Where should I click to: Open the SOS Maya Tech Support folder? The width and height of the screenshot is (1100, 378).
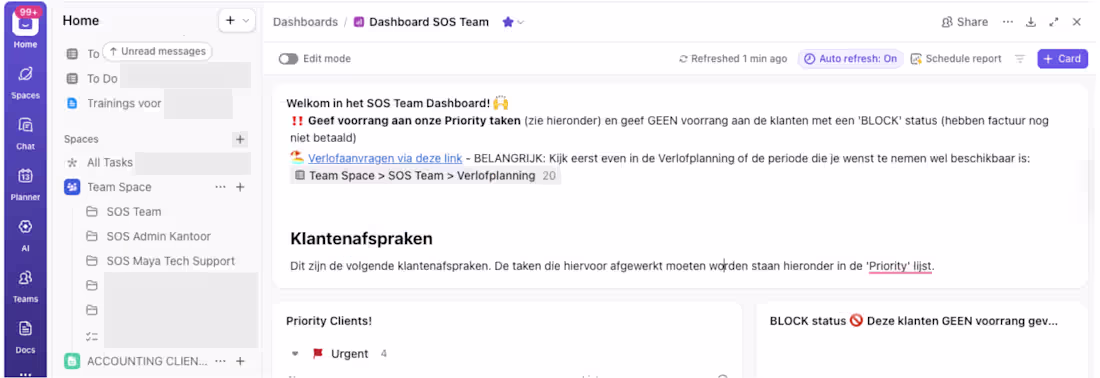click(x=170, y=261)
